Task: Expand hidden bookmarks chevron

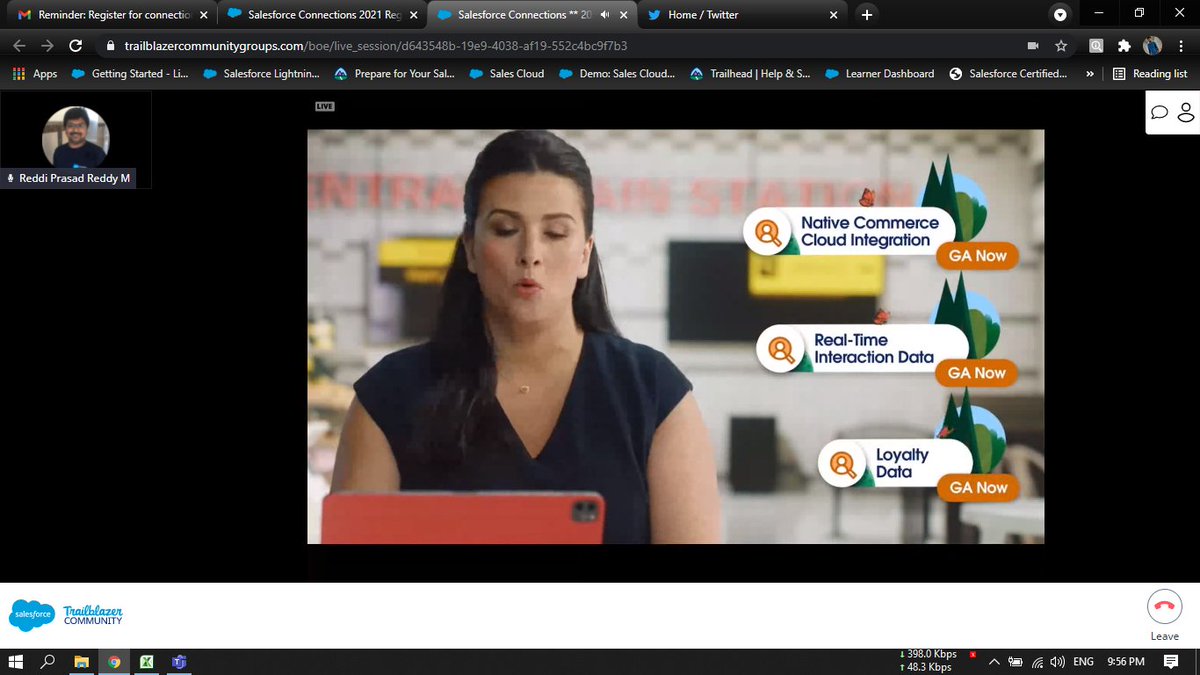Action: 1089,73
